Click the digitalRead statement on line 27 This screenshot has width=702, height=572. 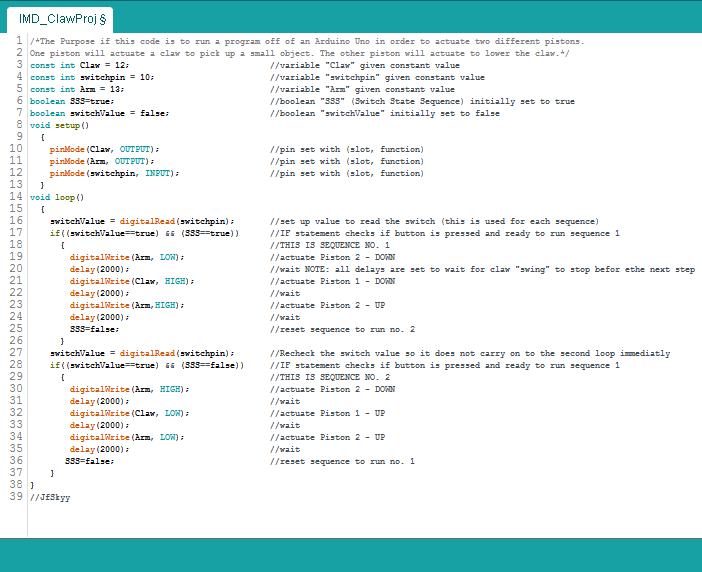pyautogui.click(x=142, y=354)
